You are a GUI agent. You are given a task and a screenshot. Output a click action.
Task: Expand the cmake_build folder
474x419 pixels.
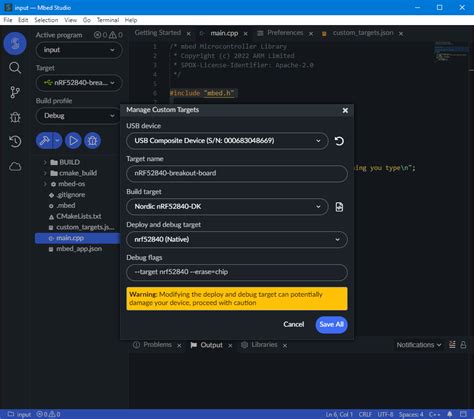coord(45,173)
